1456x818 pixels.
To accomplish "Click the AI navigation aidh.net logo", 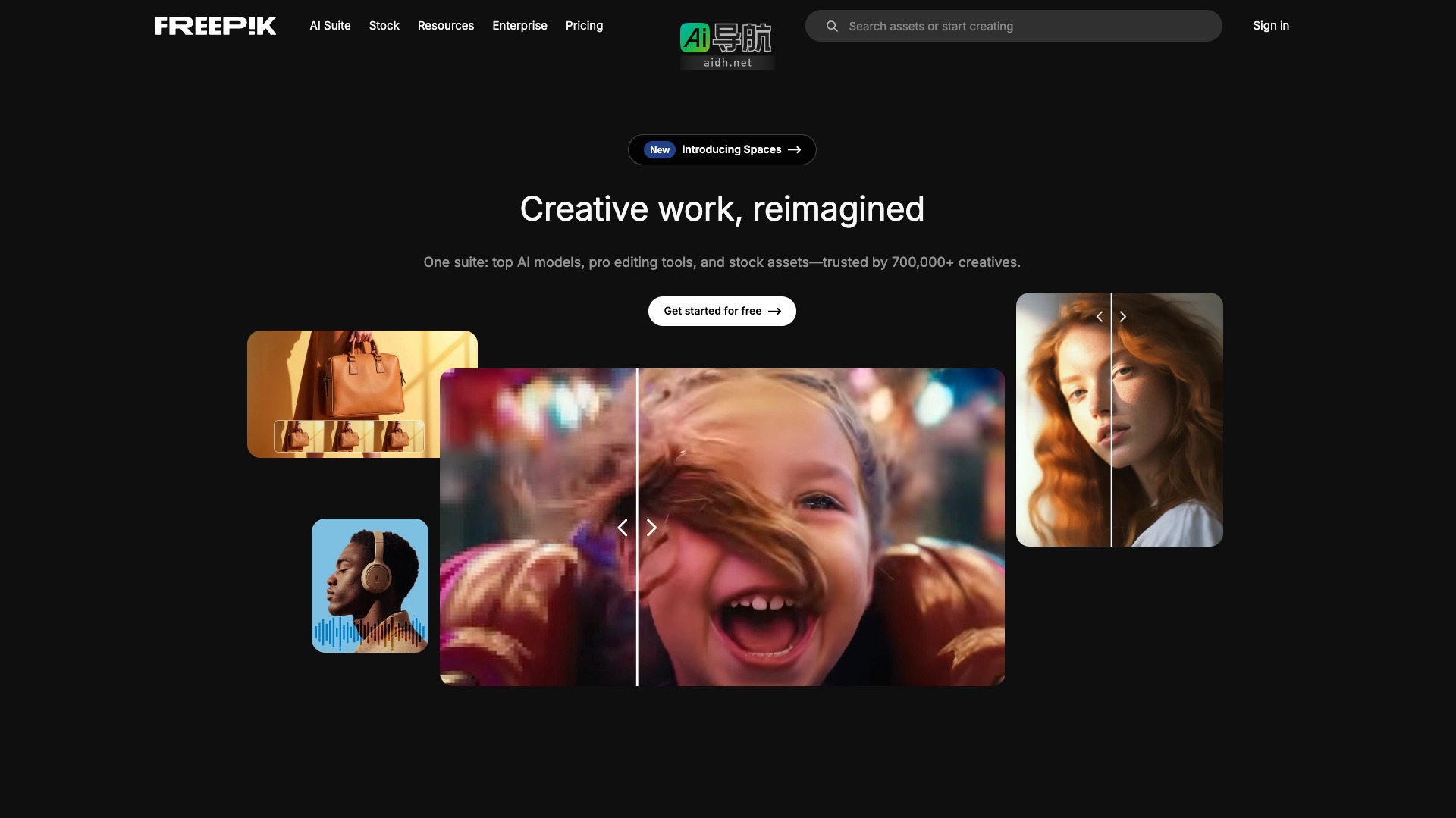I will [x=726, y=45].
